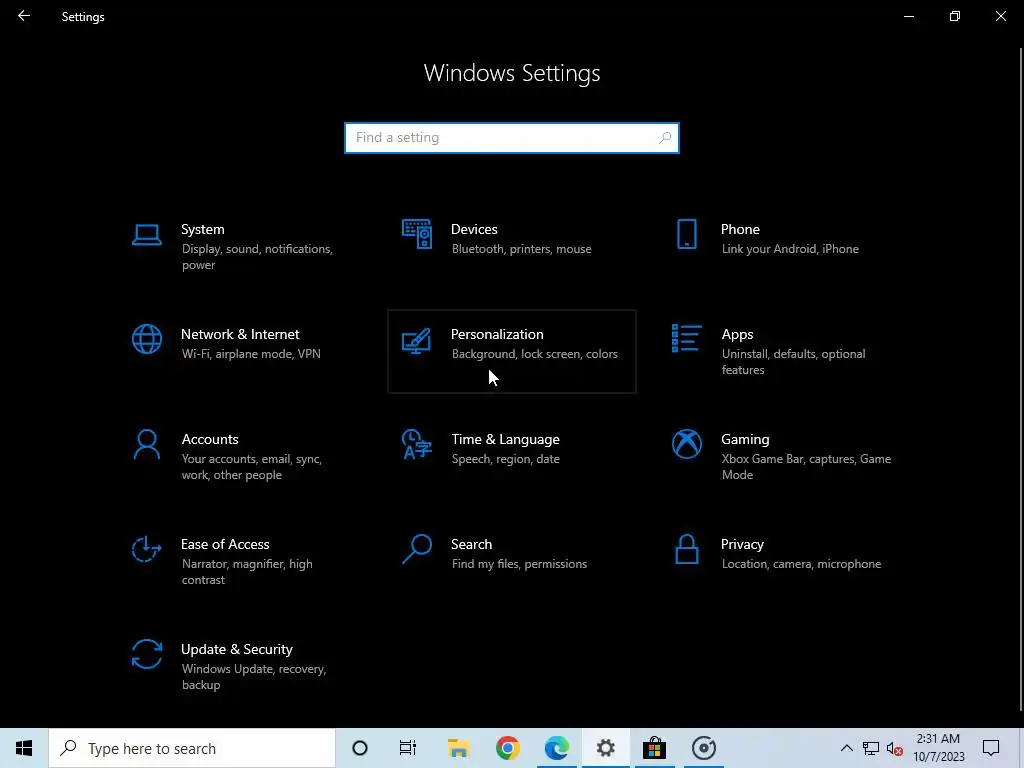Click the Gaming Xbox icon
Image resolution: width=1024 pixels, height=768 pixels.
686,444
